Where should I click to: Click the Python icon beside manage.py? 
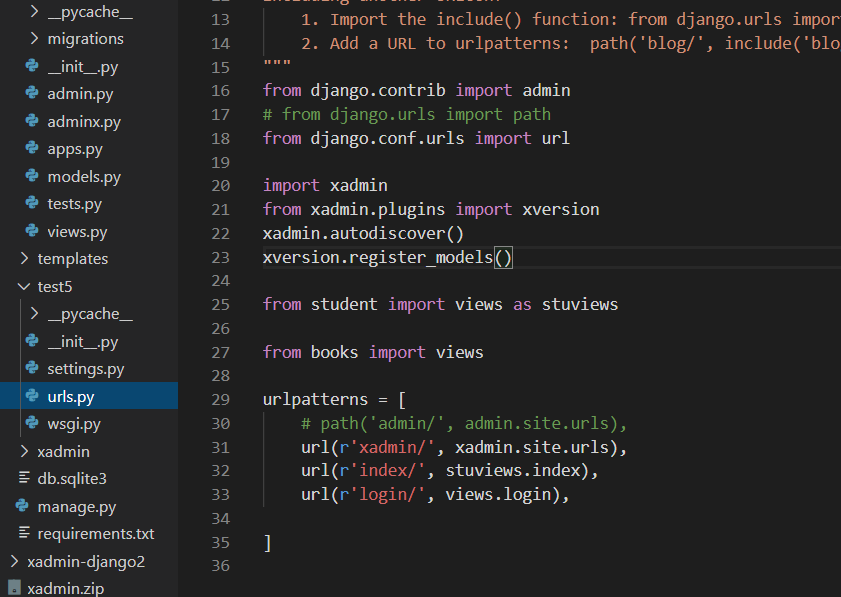22,506
